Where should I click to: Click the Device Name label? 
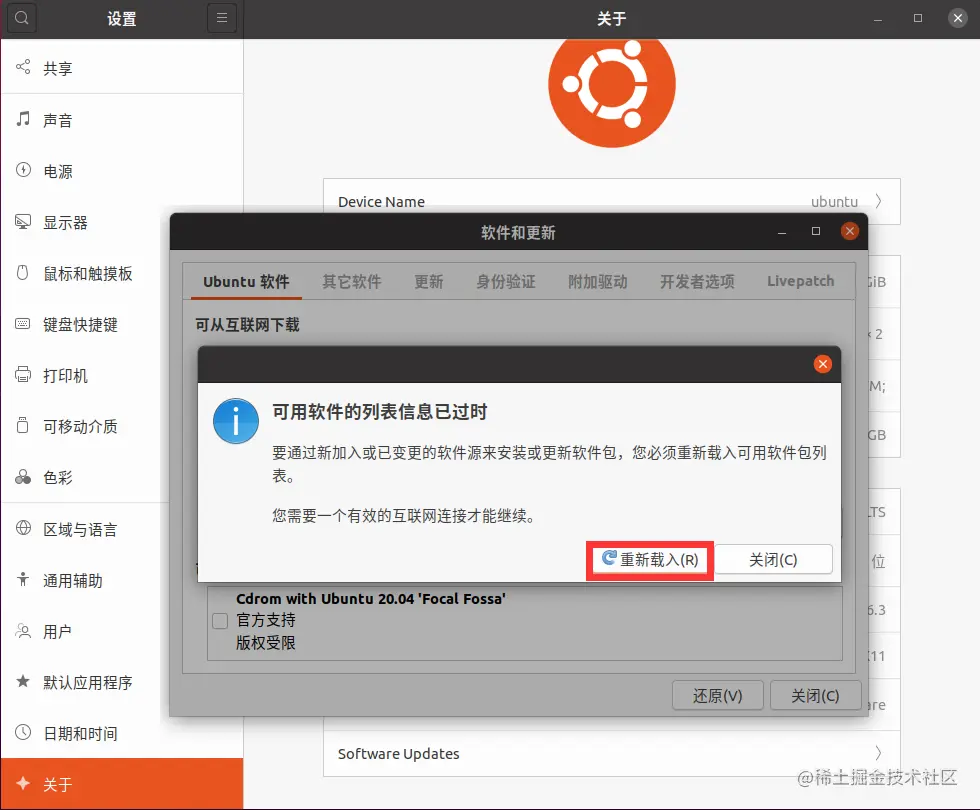(x=381, y=202)
